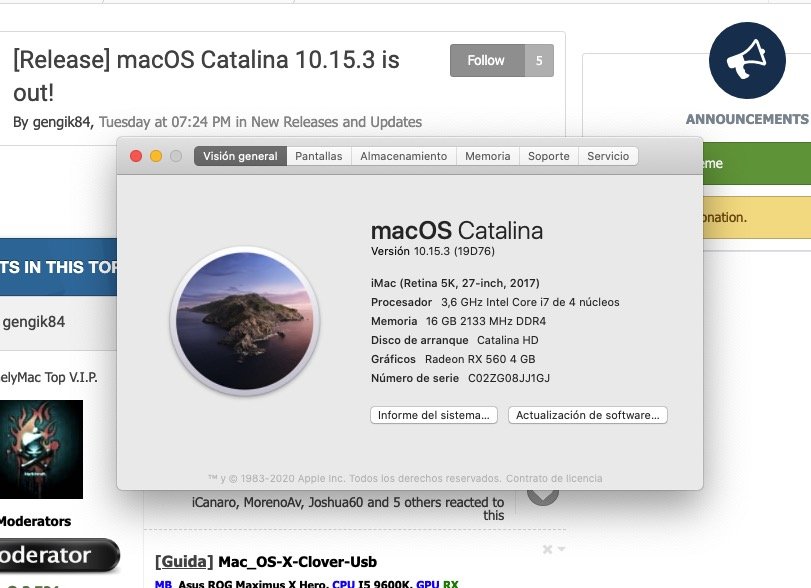Click the topic title macOS Catalina 10.15.3
Image resolution: width=811 pixels, height=588 pixels.
[206, 76]
